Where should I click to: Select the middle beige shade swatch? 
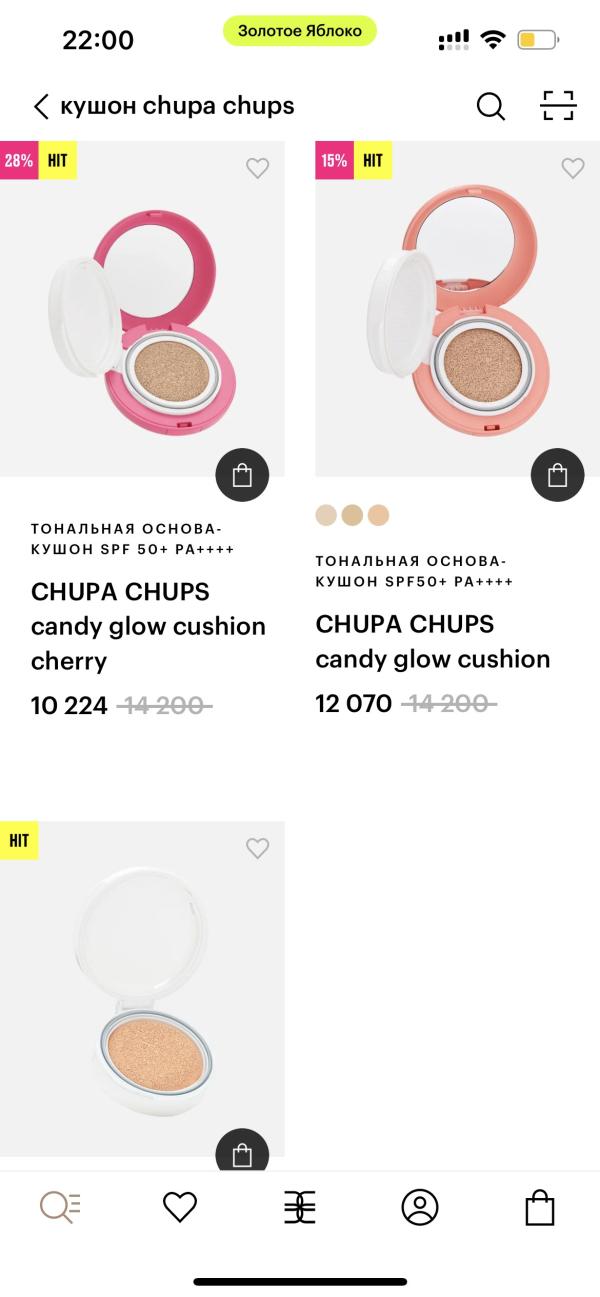click(352, 515)
